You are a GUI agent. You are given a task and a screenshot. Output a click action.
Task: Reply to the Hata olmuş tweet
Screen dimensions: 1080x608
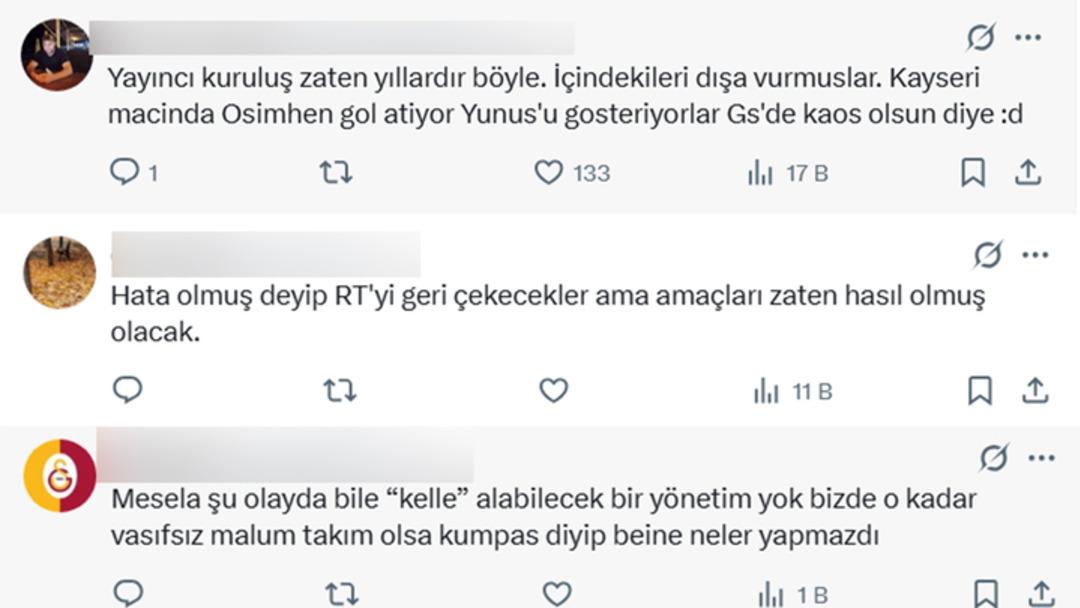[x=128, y=390]
